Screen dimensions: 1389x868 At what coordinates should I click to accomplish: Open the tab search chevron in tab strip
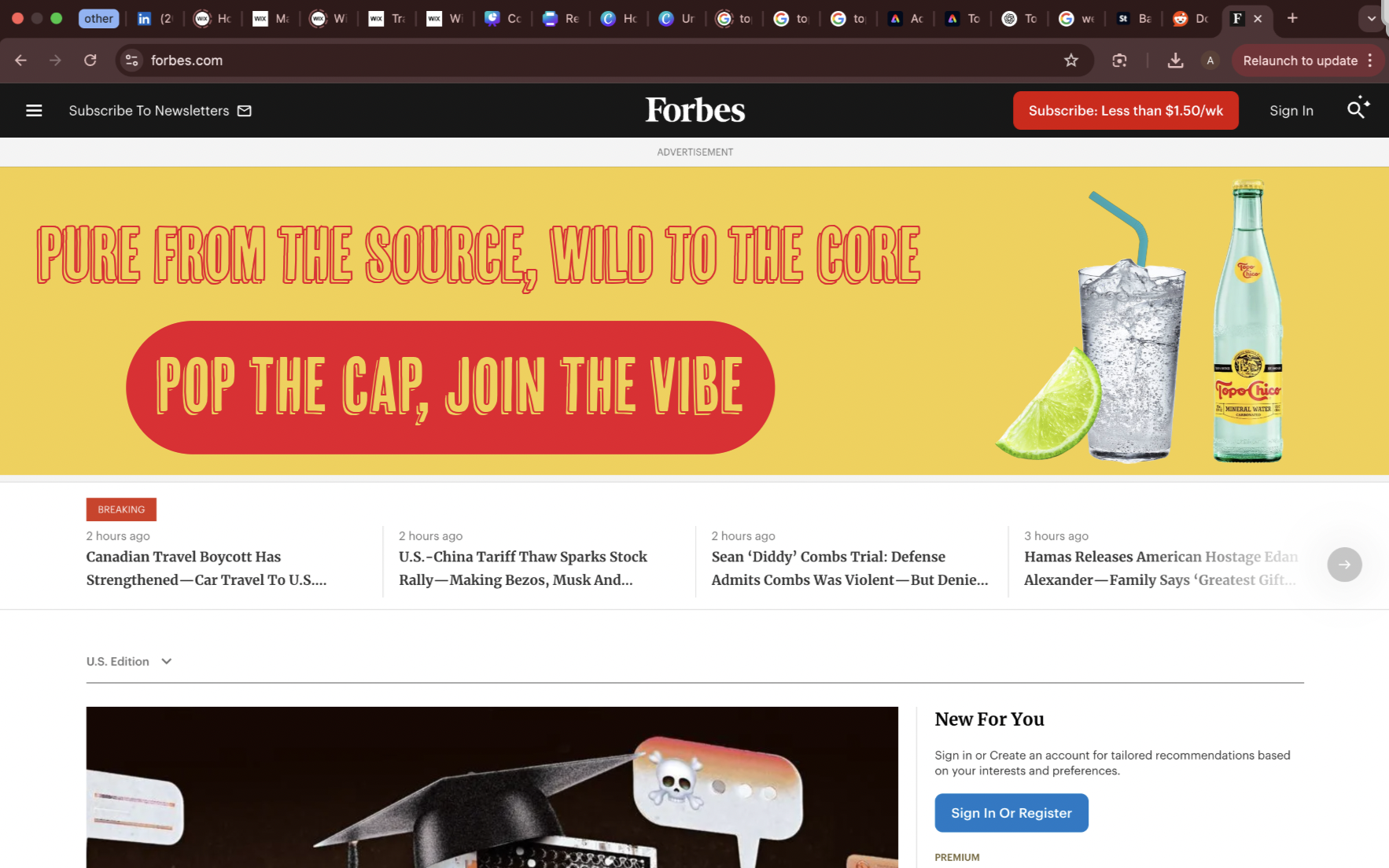pyautogui.click(x=1371, y=18)
